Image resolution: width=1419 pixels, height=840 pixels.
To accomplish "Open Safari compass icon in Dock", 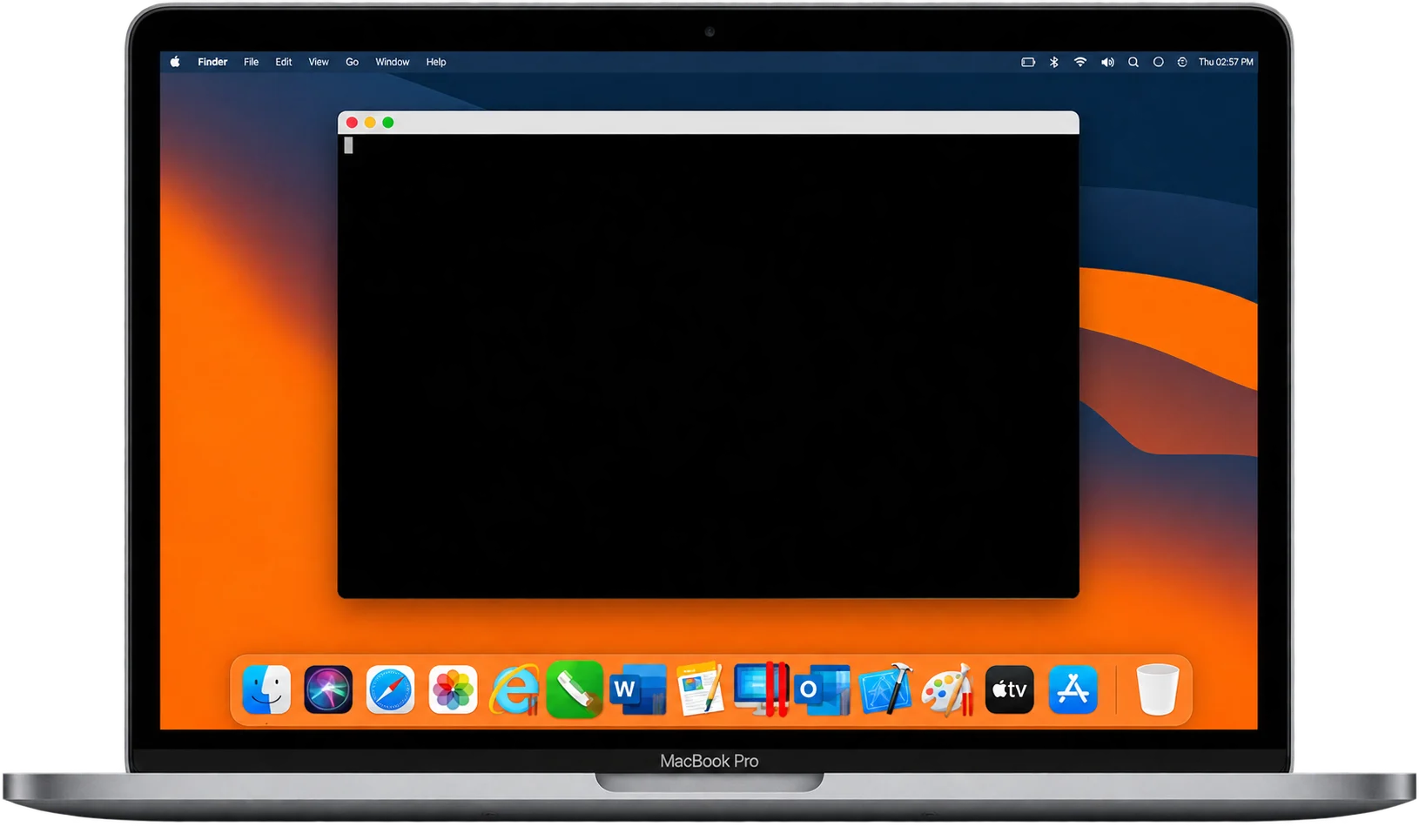I will (390, 689).
